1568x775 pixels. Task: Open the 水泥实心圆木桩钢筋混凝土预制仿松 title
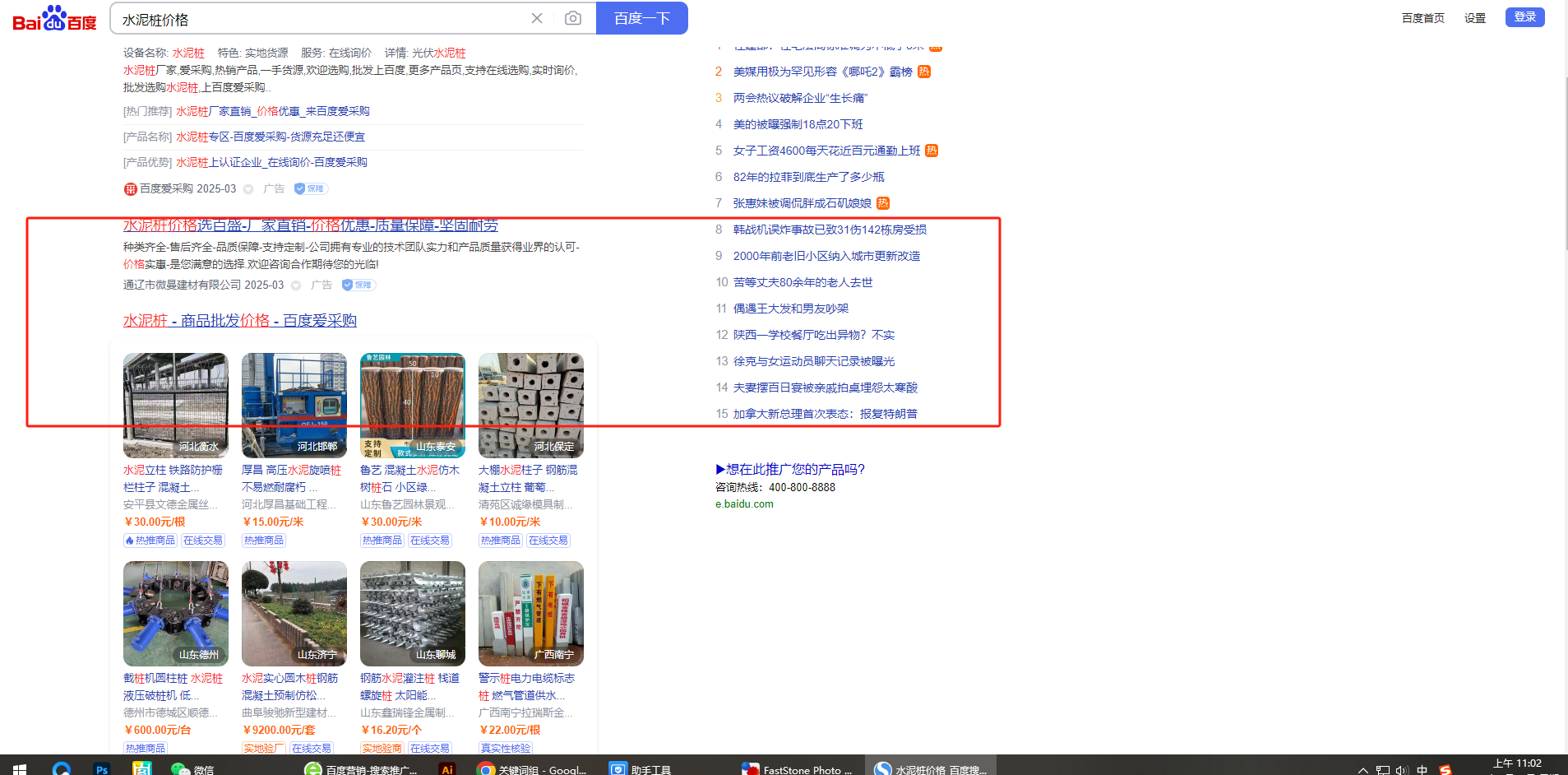tap(291, 687)
